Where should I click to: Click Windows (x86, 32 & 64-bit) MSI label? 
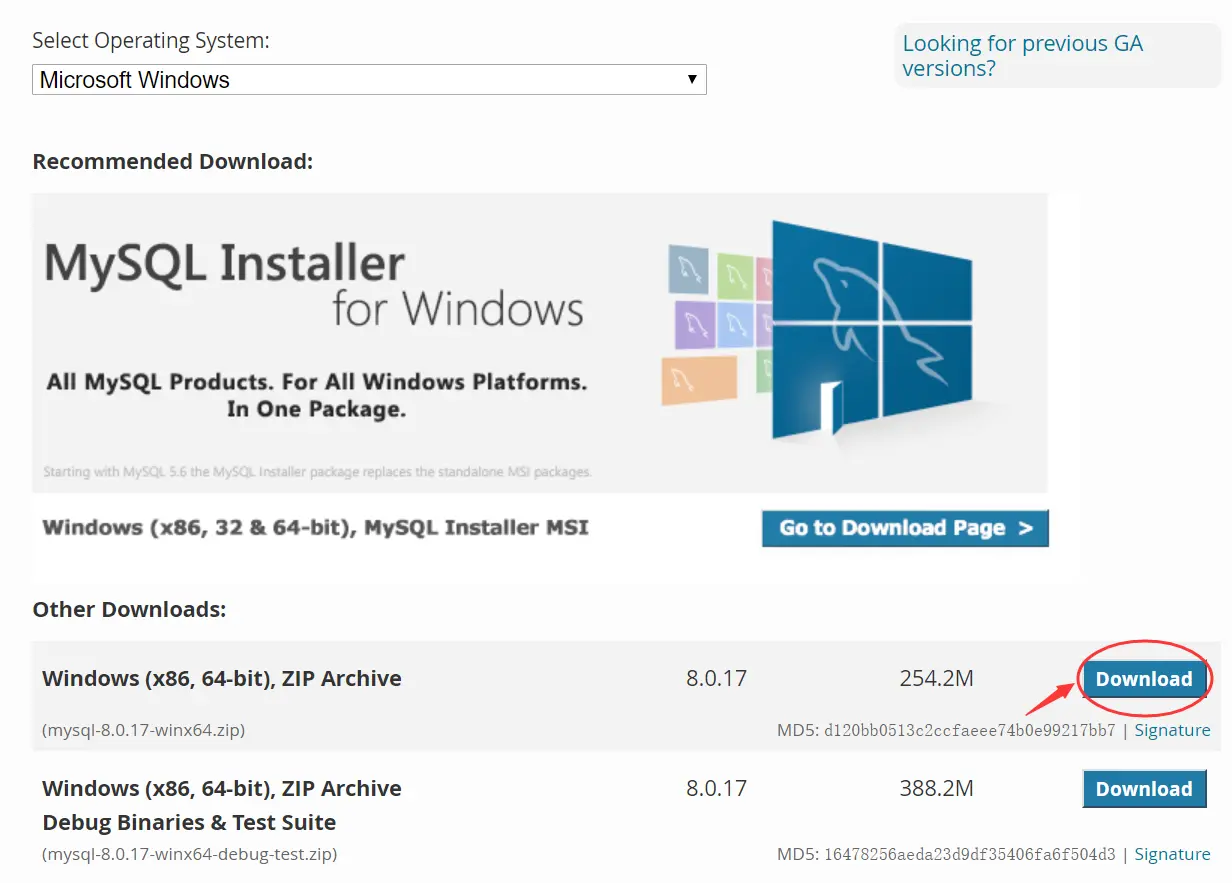point(316,527)
